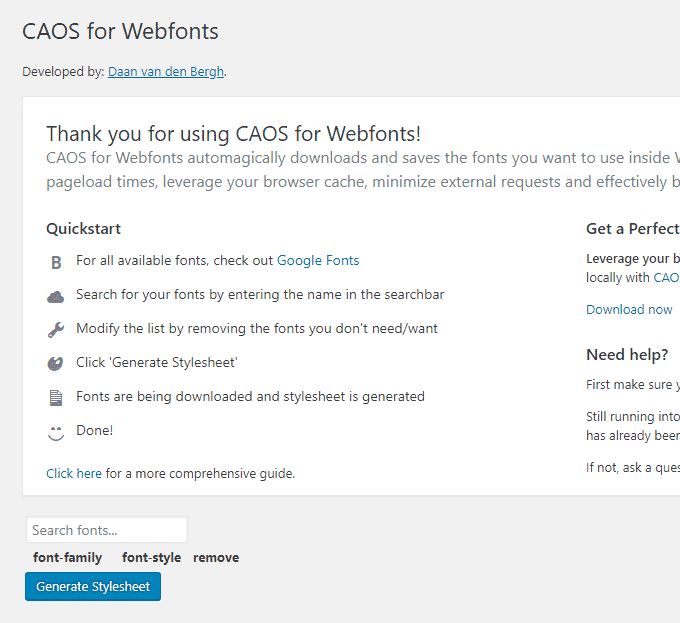Click the font-style column header

(x=151, y=557)
